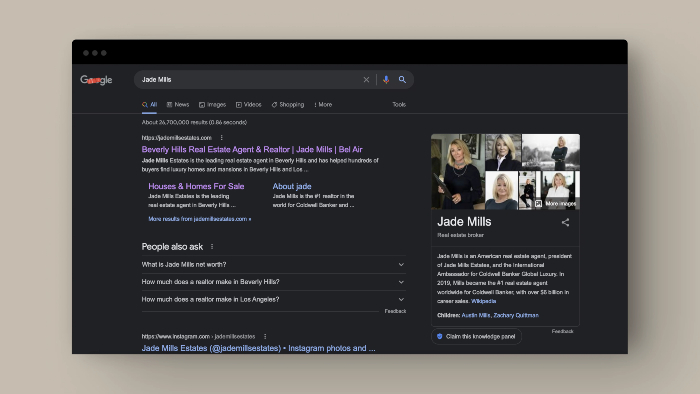Open Beverly Hills Real Estate Agent & Realtor result

[x=252, y=149]
